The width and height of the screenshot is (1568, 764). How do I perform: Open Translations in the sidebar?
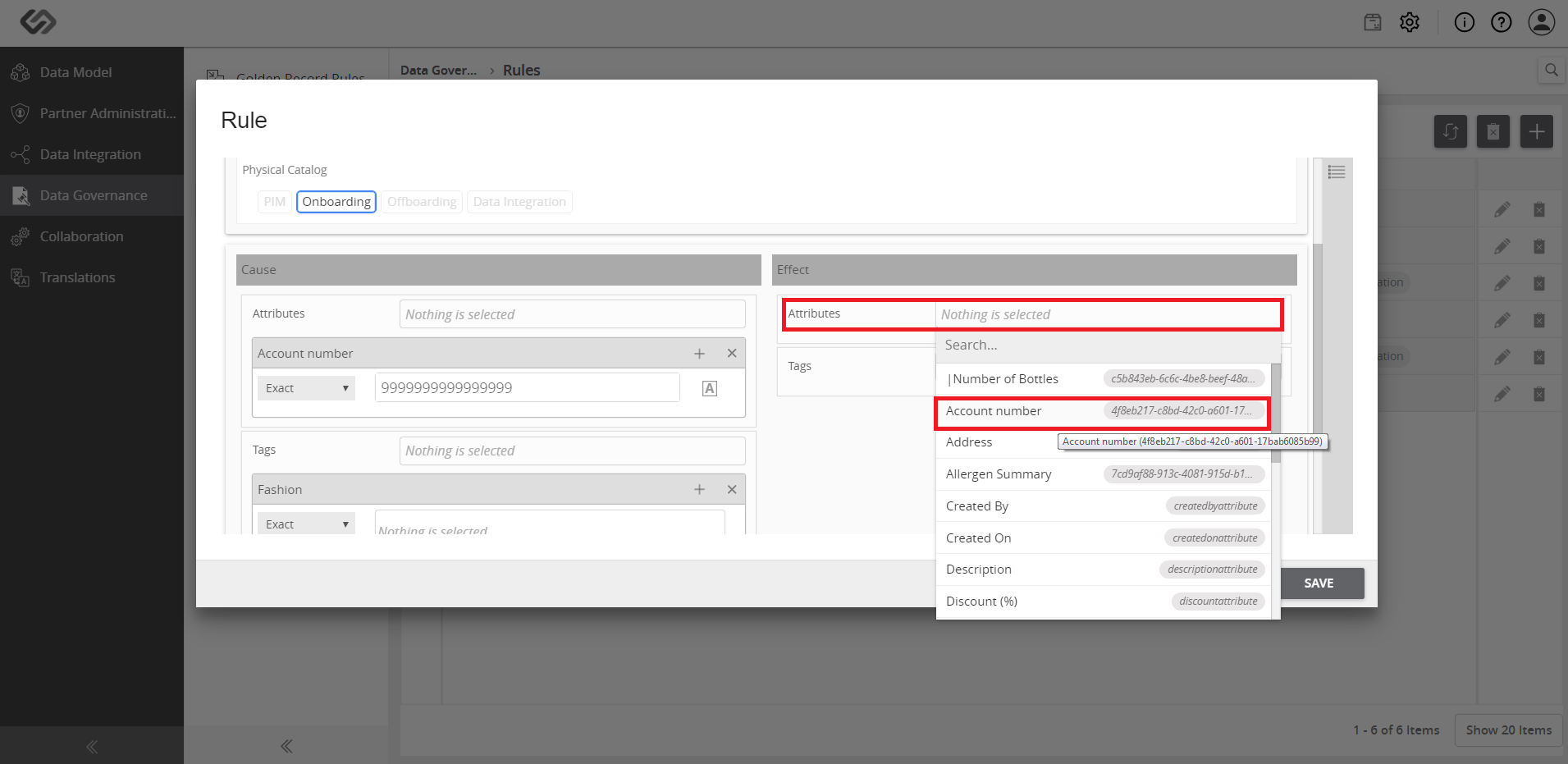92,277
